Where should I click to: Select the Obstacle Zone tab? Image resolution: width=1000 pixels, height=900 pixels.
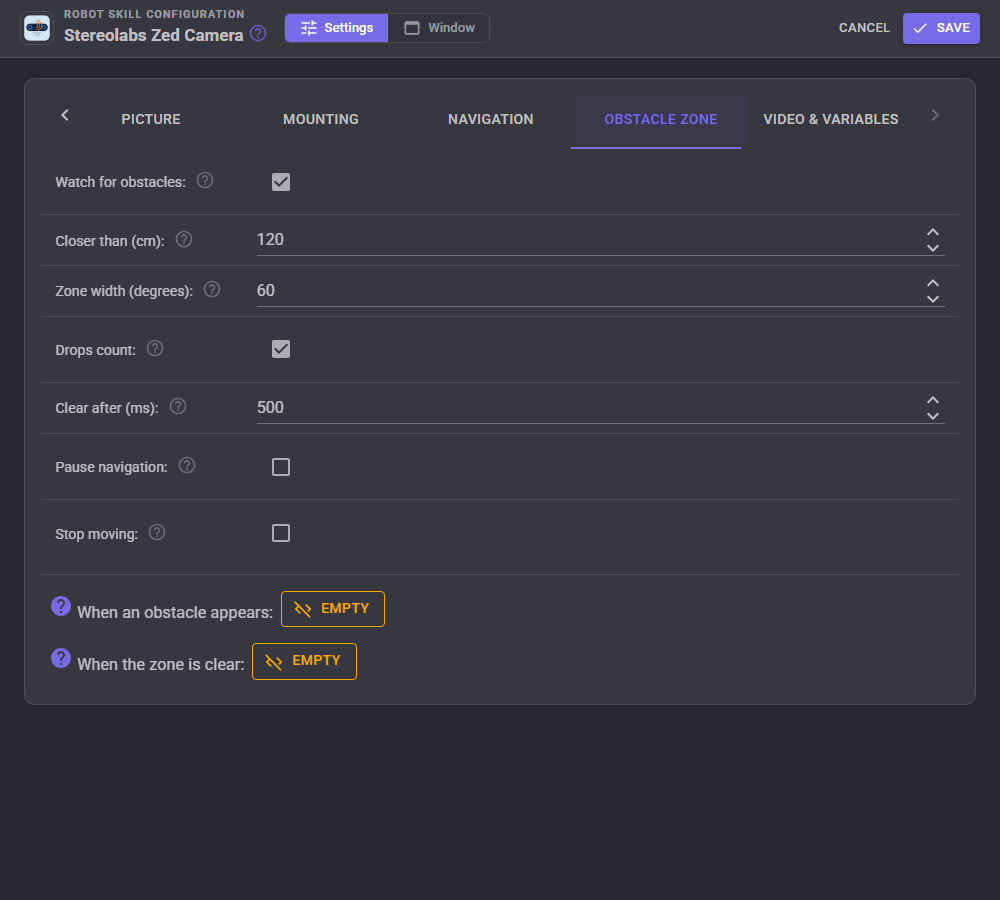(x=661, y=119)
